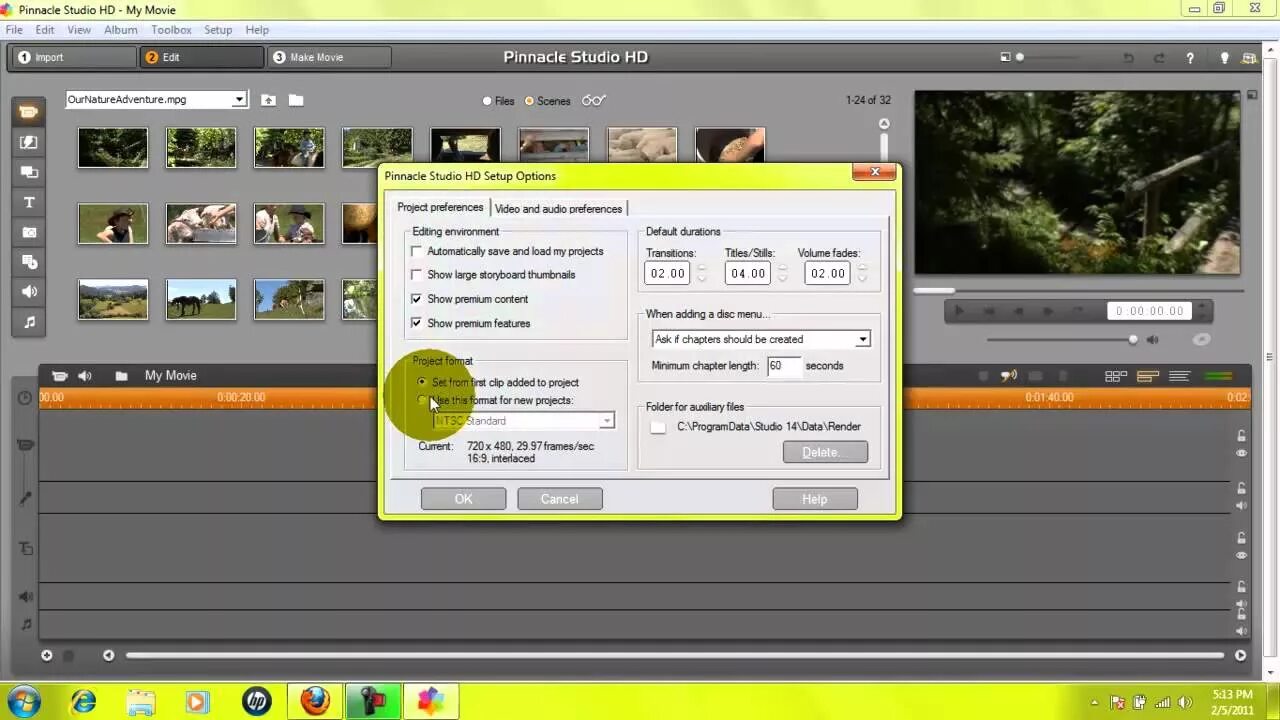
Task: Open the Setup menu
Action: click(x=218, y=30)
